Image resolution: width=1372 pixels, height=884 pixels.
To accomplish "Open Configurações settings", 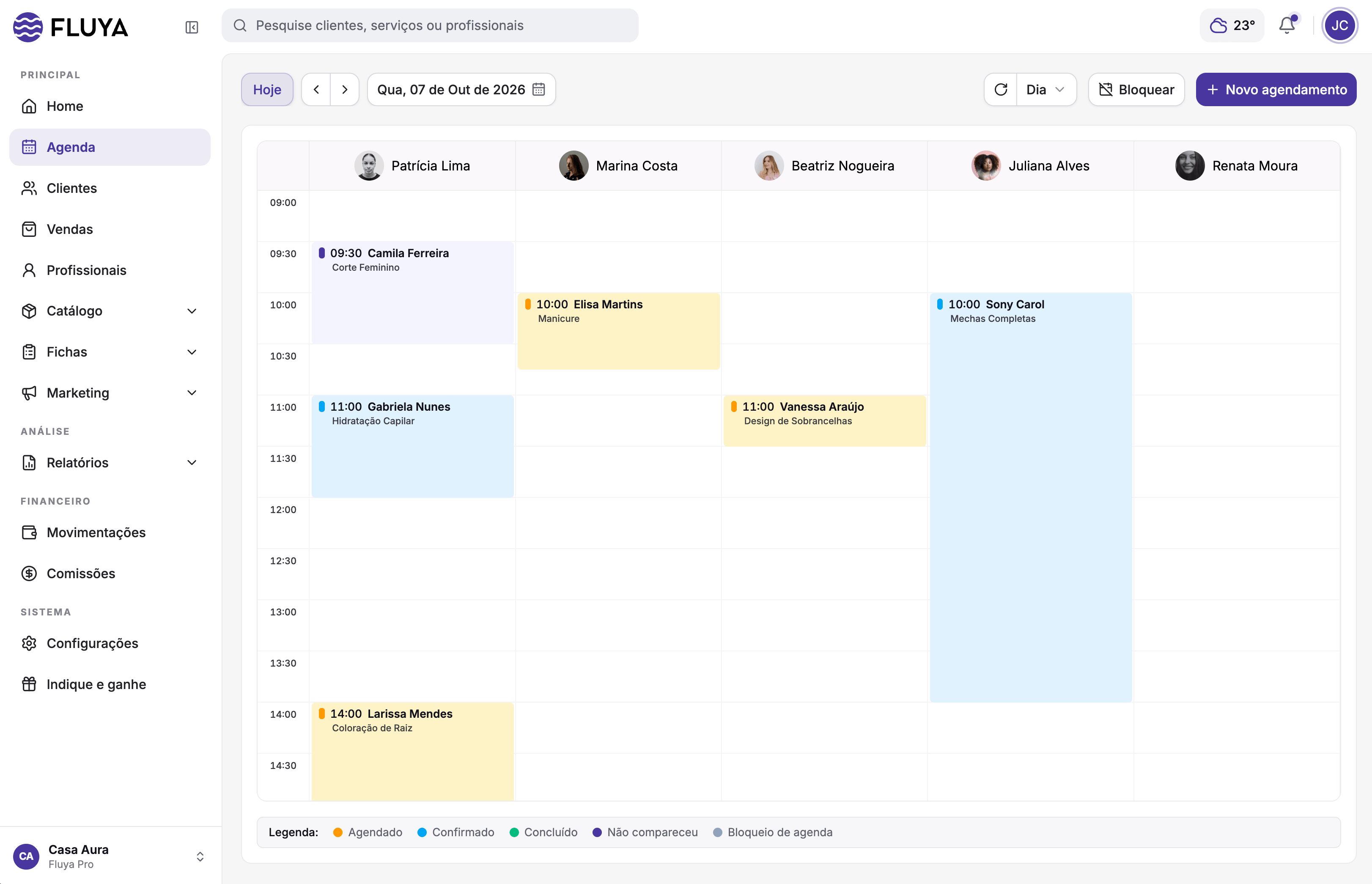I will [110, 643].
